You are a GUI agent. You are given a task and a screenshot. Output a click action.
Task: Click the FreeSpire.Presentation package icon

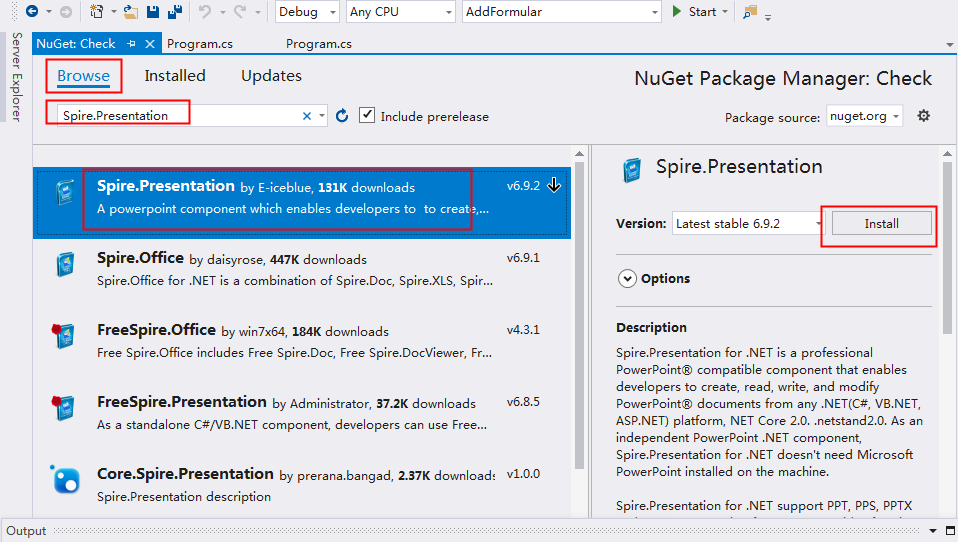(x=63, y=408)
